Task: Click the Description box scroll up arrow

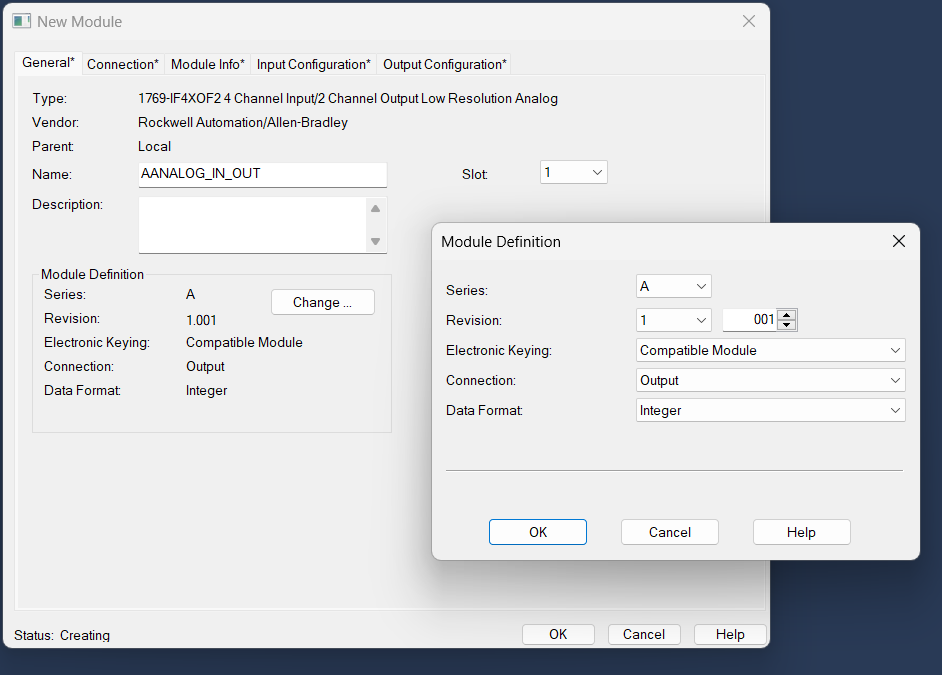Action: tap(376, 209)
